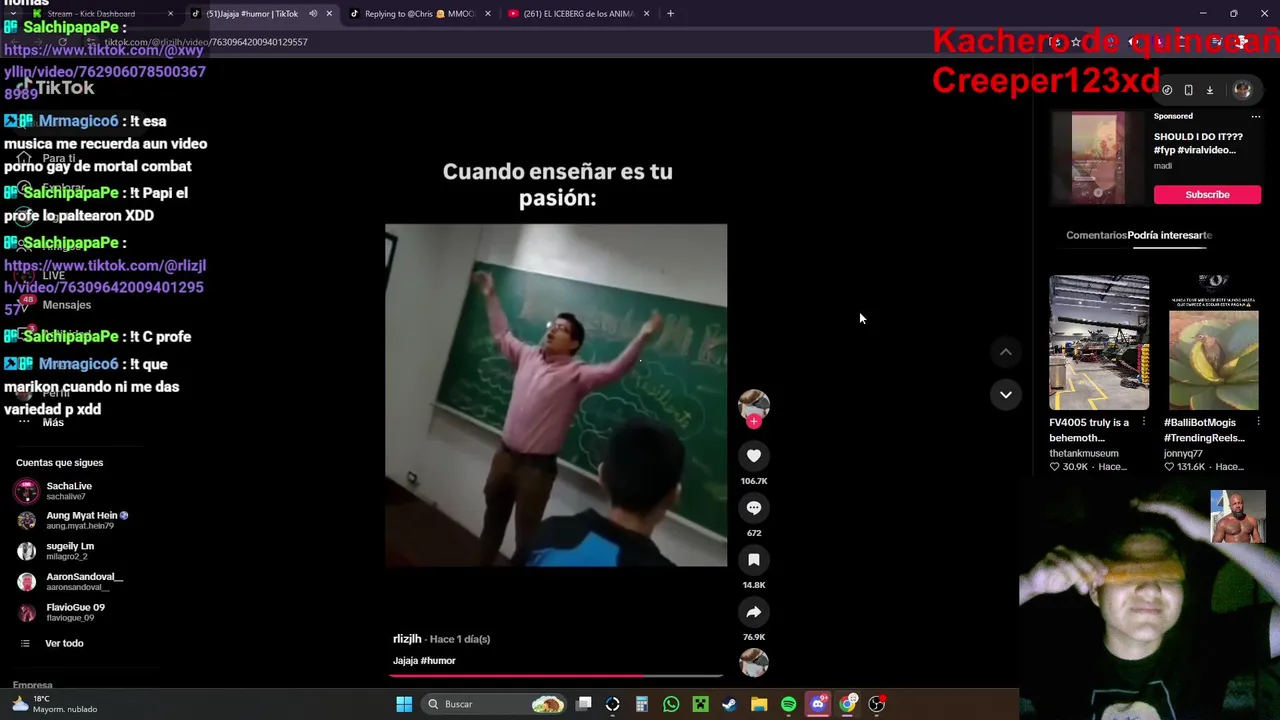Open Steam from the taskbar

[729, 704]
